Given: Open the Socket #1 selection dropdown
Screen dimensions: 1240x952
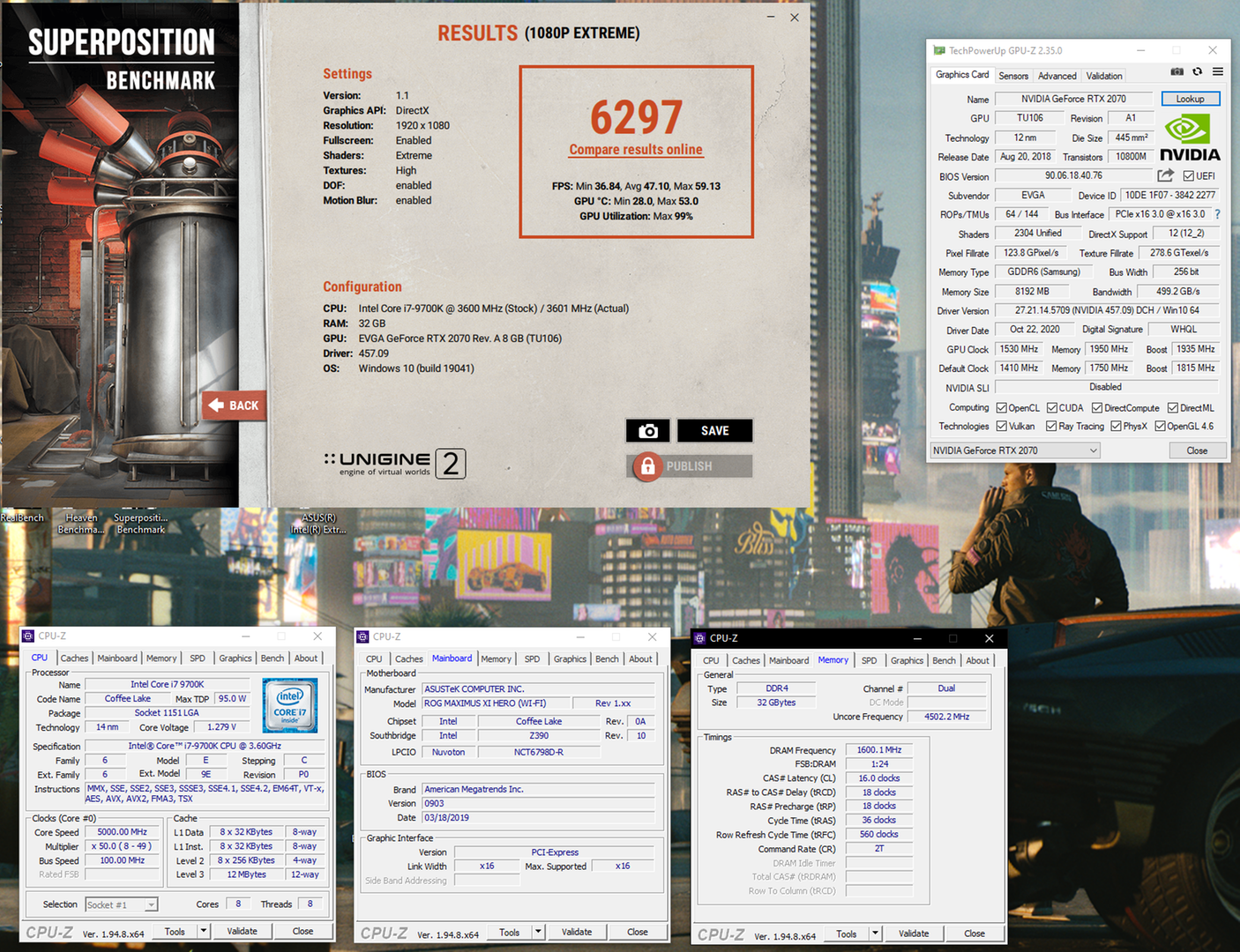Looking at the screenshot, I should click(x=122, y=904).
